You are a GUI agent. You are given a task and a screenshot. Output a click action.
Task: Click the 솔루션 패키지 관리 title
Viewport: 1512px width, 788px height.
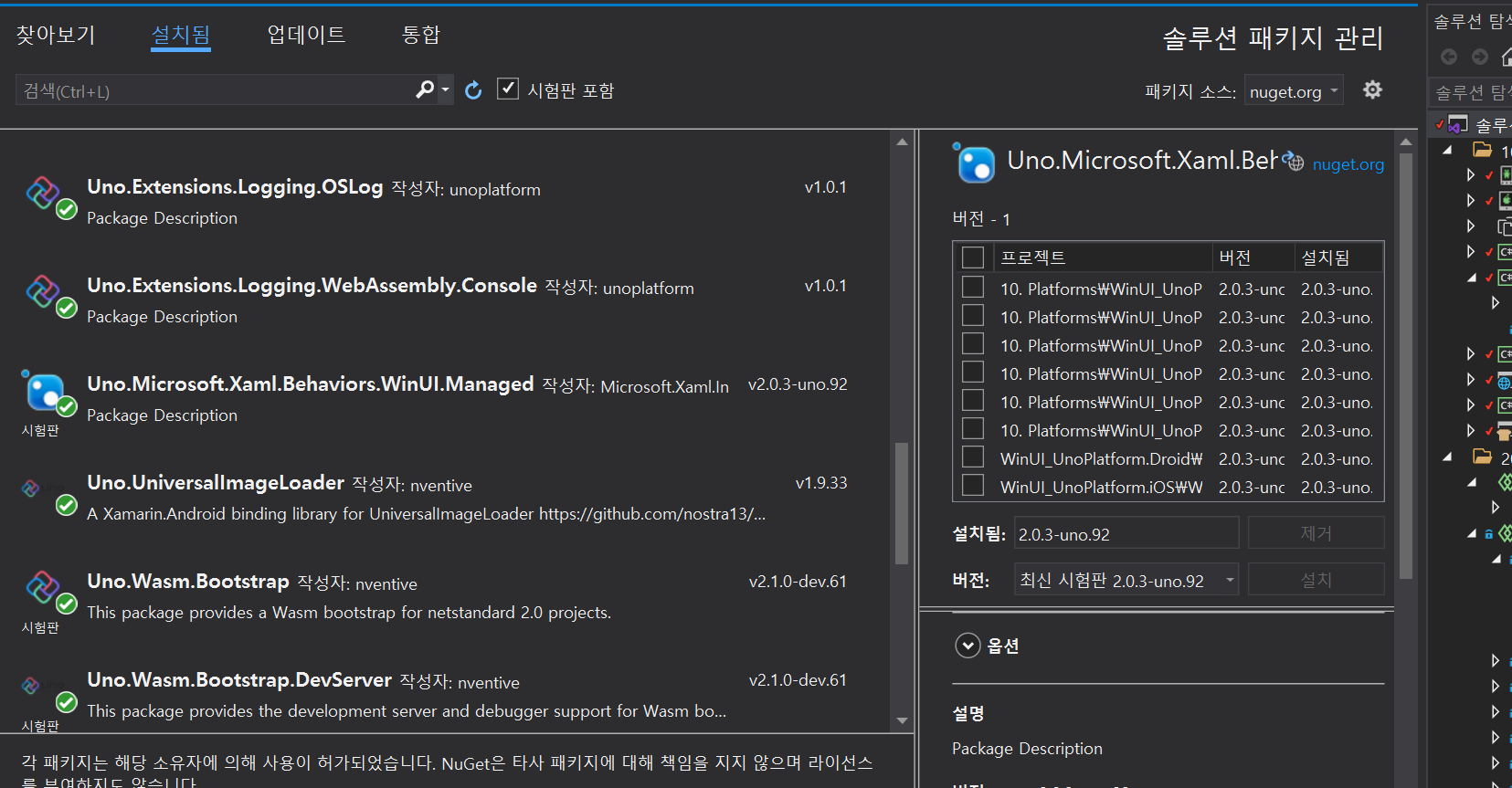tap(1273, 37)
